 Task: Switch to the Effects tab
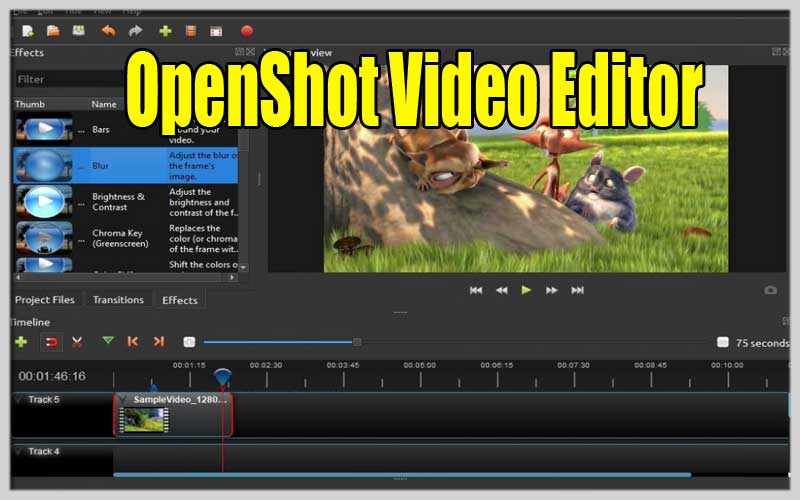[x=180, y=300]
